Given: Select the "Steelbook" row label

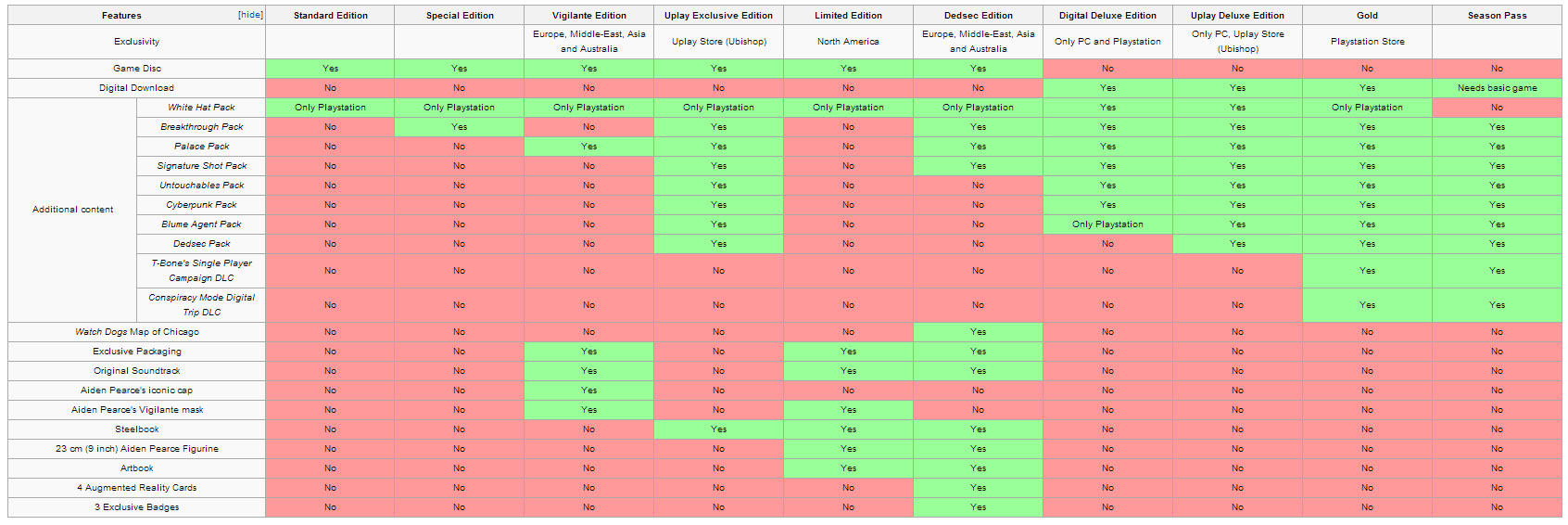Looking at the screenshot, I should (137, 429).
